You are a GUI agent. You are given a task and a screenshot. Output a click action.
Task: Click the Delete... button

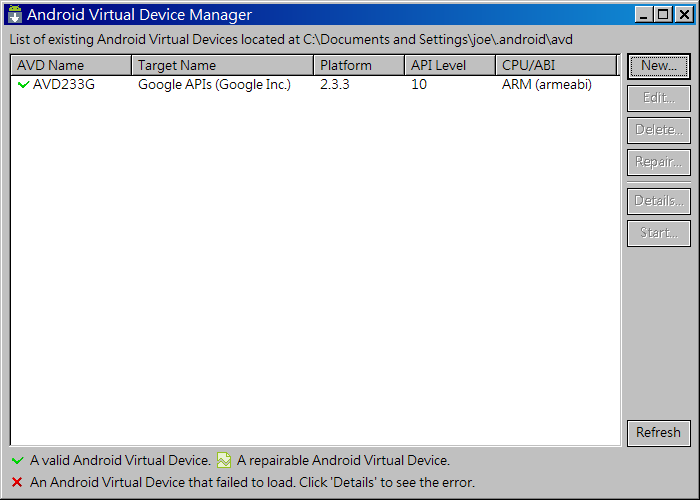[x=658, y=130]
